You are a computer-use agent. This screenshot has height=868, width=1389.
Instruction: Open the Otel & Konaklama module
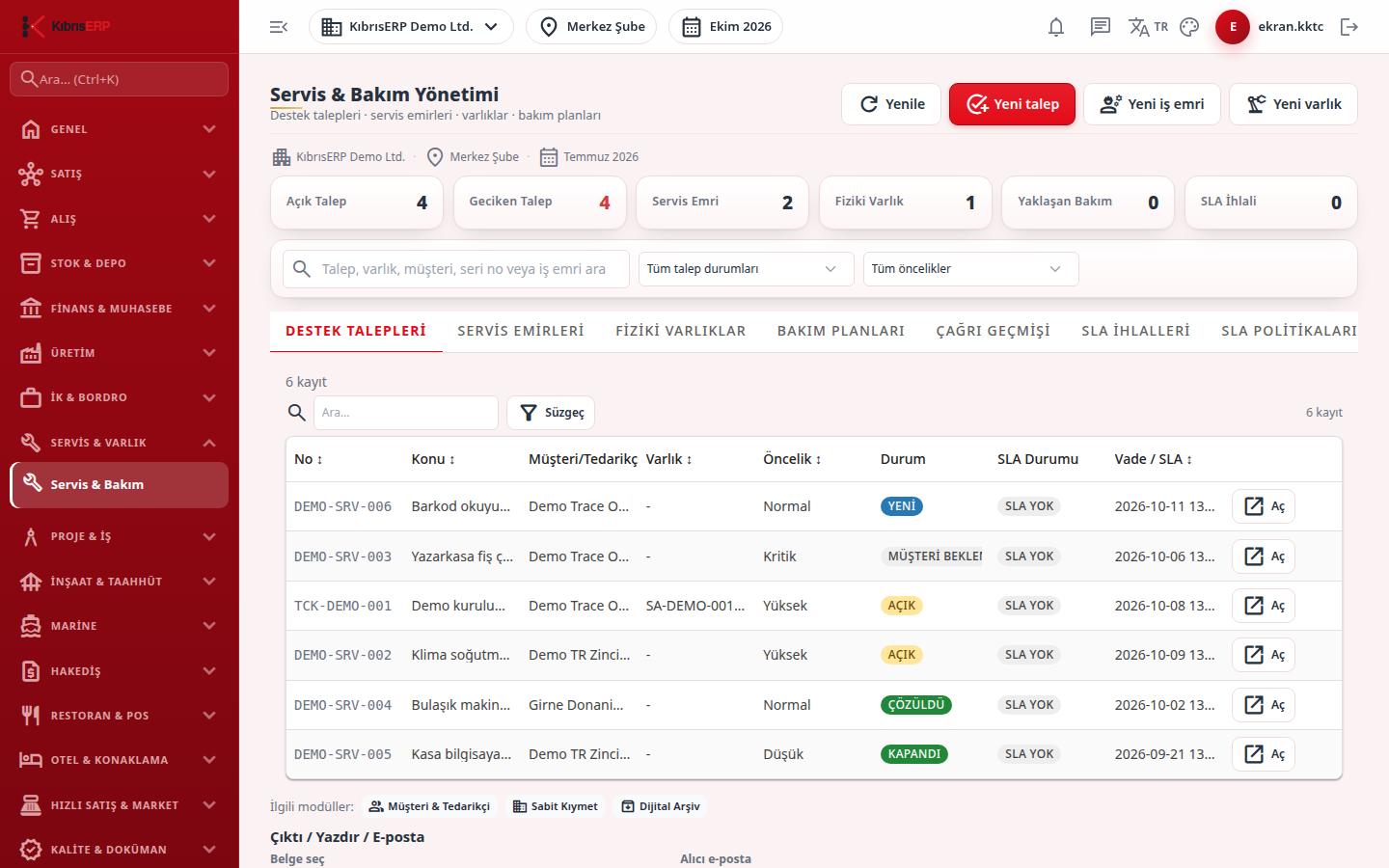pyautogui.click(x=119, y=760)
